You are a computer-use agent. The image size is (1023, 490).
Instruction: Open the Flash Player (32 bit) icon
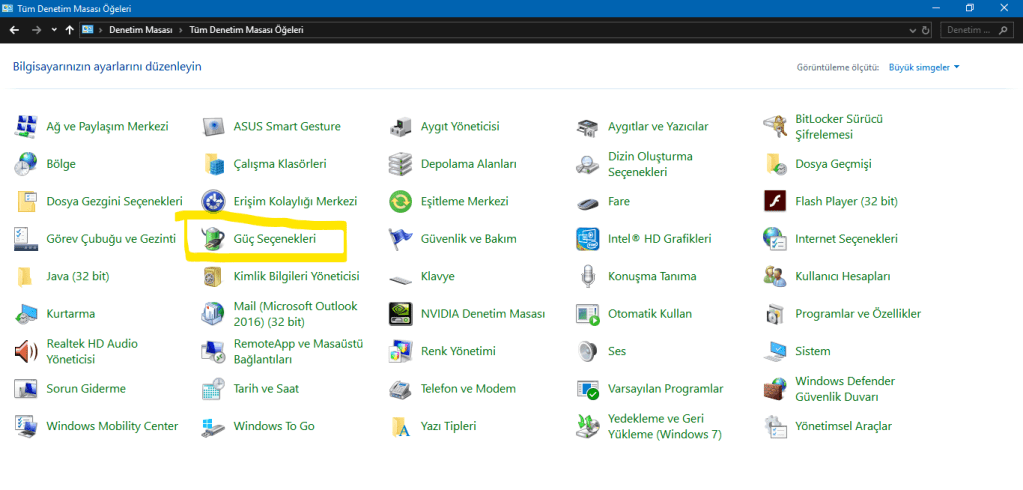pos(775,201)
